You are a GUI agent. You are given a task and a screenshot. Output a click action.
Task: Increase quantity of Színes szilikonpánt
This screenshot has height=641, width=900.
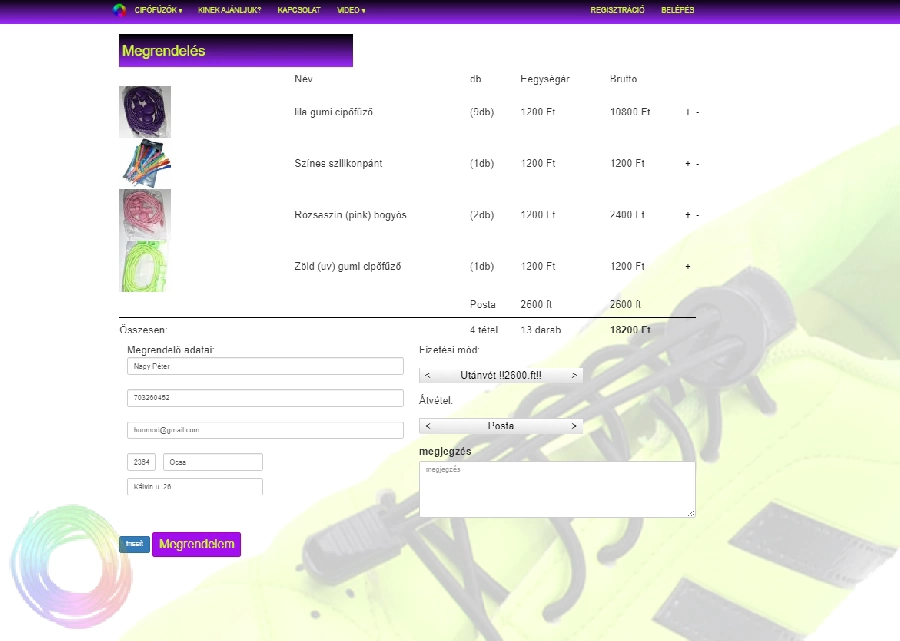coord(687,164)
